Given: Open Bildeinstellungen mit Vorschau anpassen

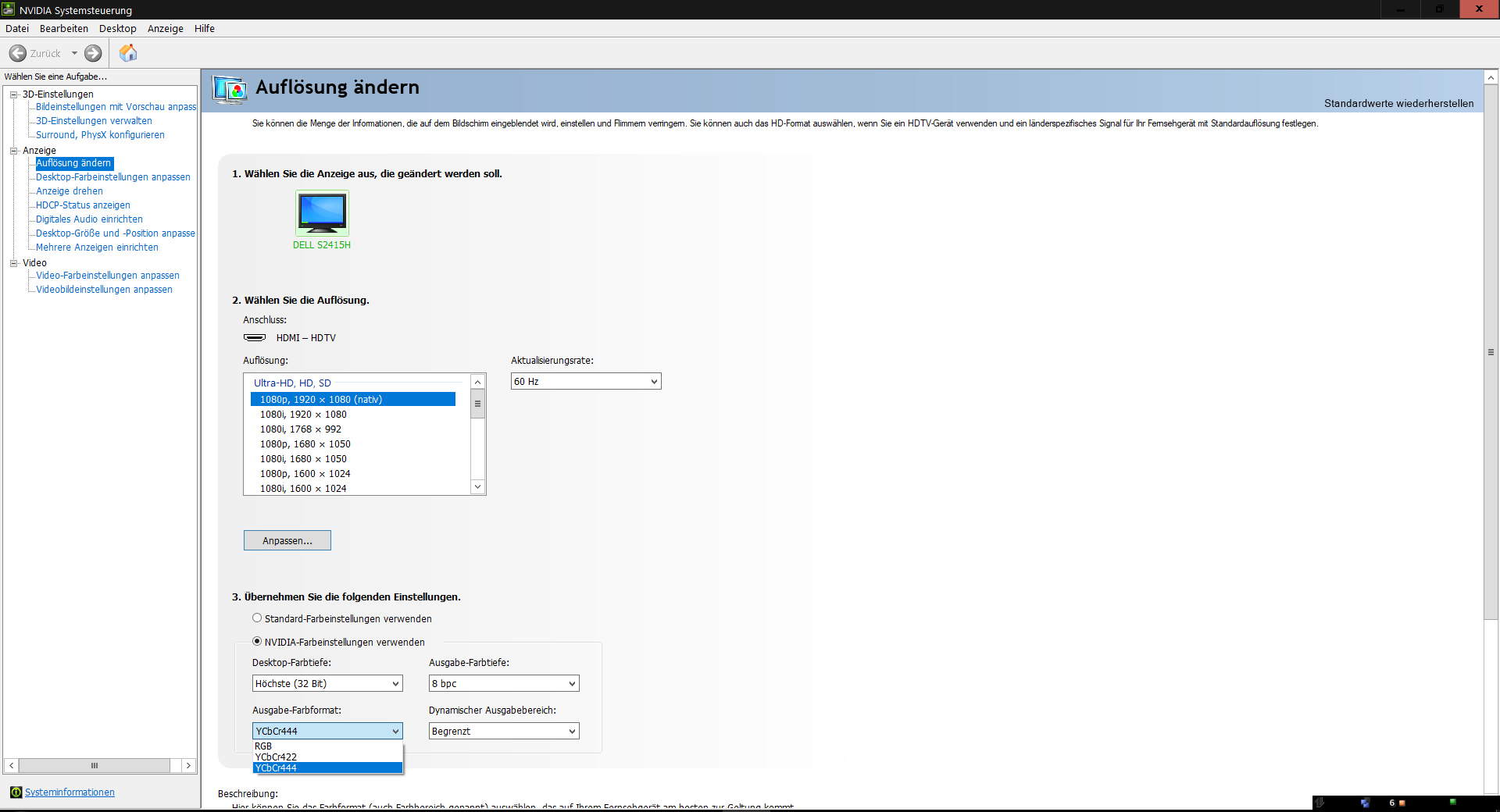Looking at the screenshot, I should (x=116, y=107).
